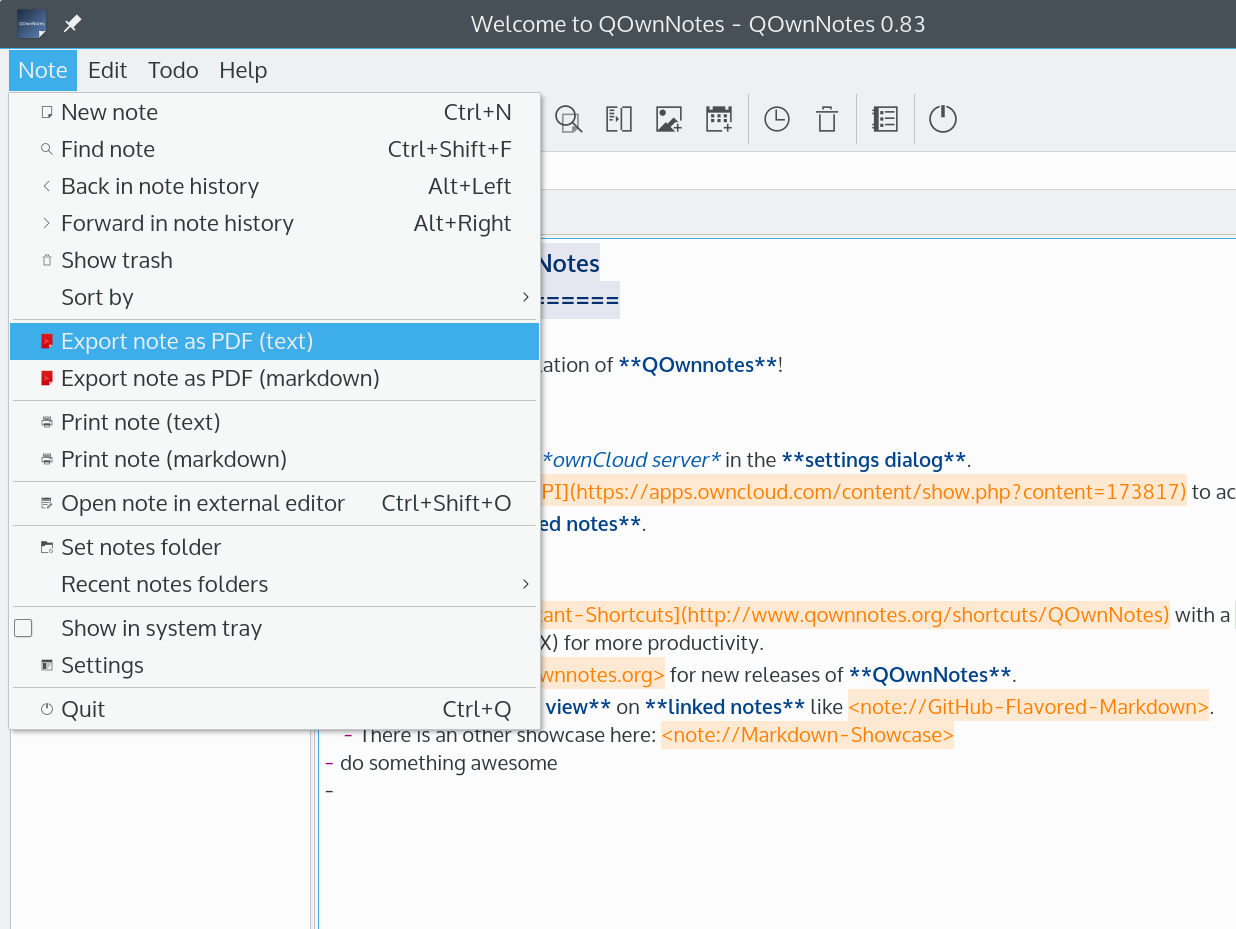This screenshot has width=1236, height=929.
Task: Toggle the markdown split view toolbar icon
Action: 619,120
